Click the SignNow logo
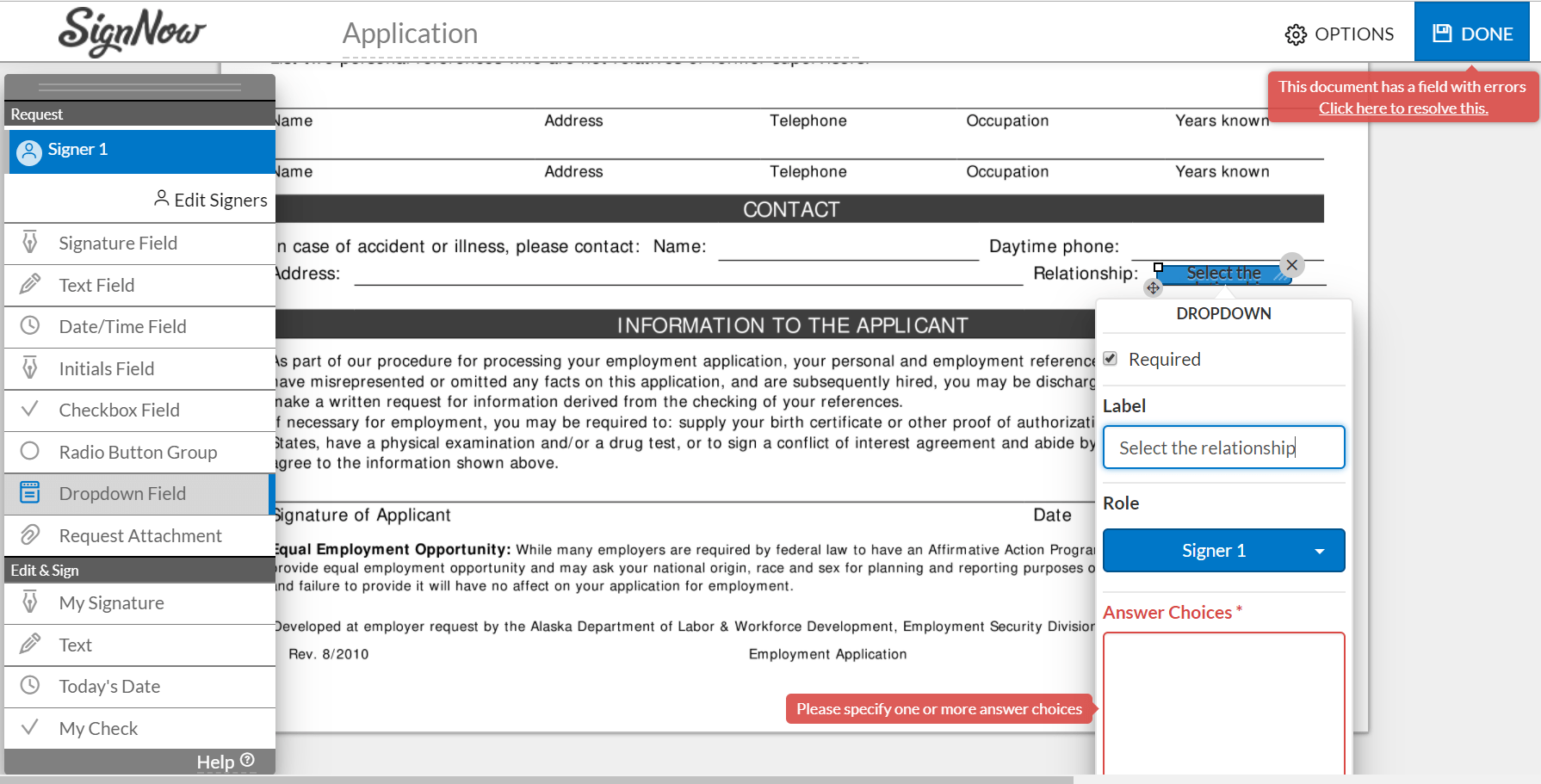Screen dimensions: 1541x784 132,32
